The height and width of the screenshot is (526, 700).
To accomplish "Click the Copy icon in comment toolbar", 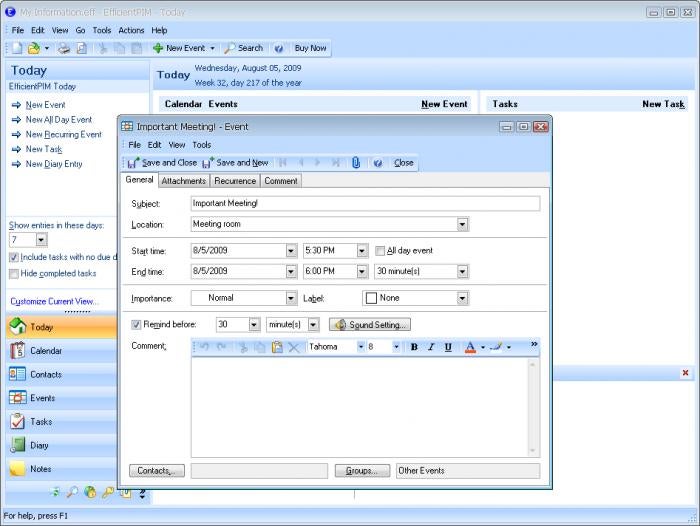I will (x=260, y=347).
